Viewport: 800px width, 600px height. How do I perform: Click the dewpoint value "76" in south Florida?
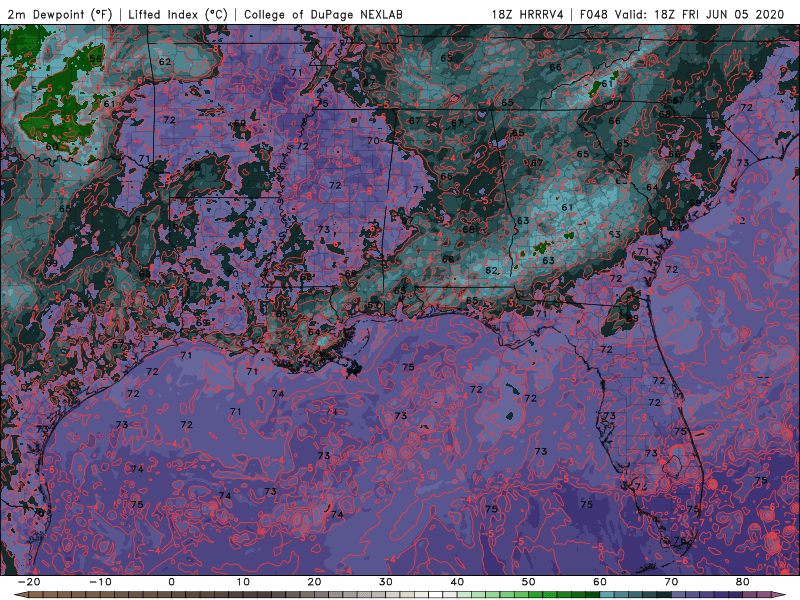click(680, 540)
